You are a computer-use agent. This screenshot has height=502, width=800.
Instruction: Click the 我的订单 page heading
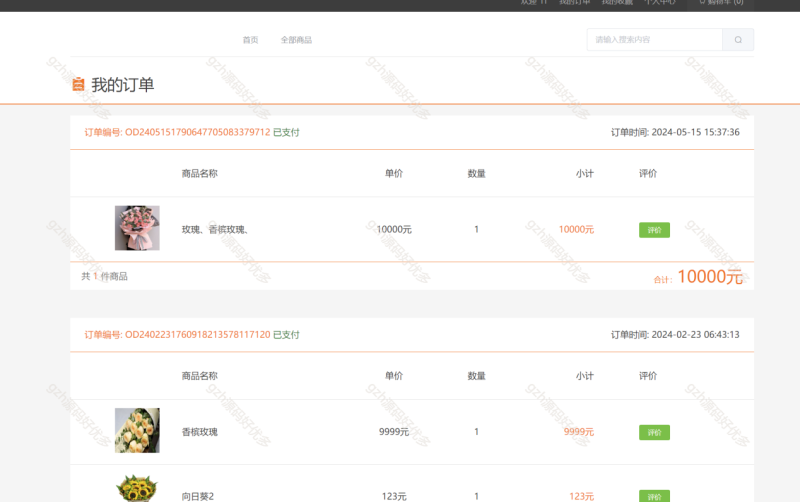(x=122, y=85)
